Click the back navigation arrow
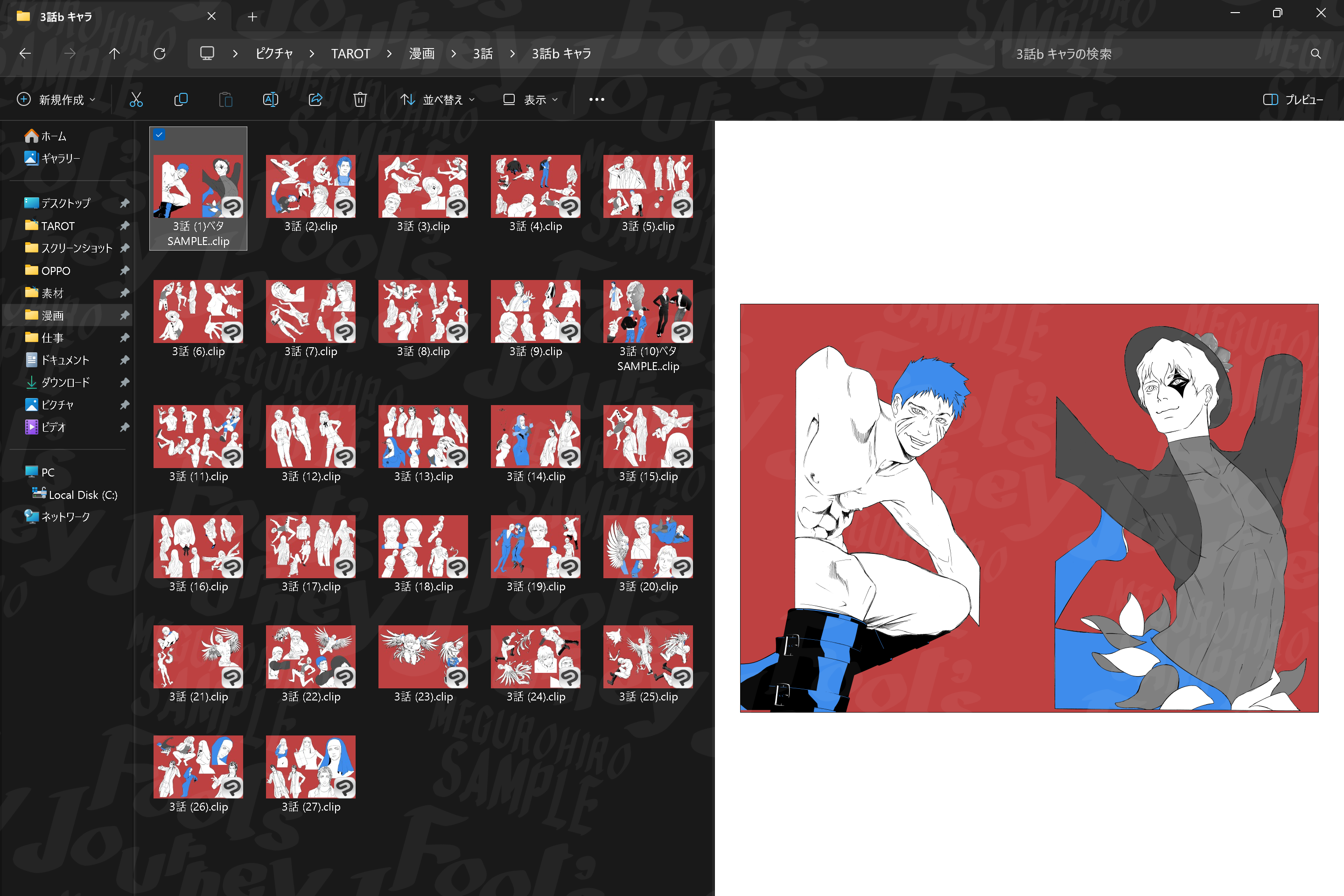This screenshot has height=896, width=1344. 25,54
